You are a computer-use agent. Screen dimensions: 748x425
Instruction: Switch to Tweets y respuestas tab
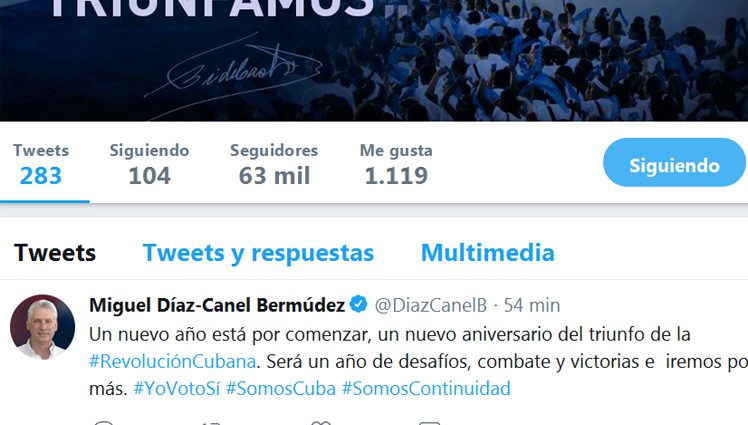click(x=258, y=253)
